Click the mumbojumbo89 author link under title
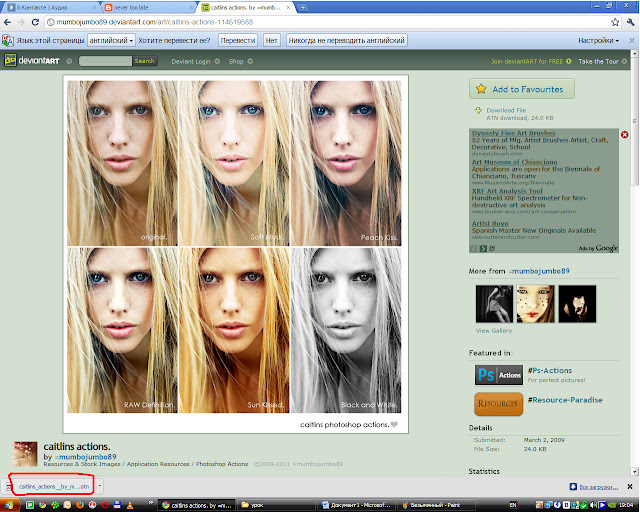The image size is (640, 512). pos(85,456)
